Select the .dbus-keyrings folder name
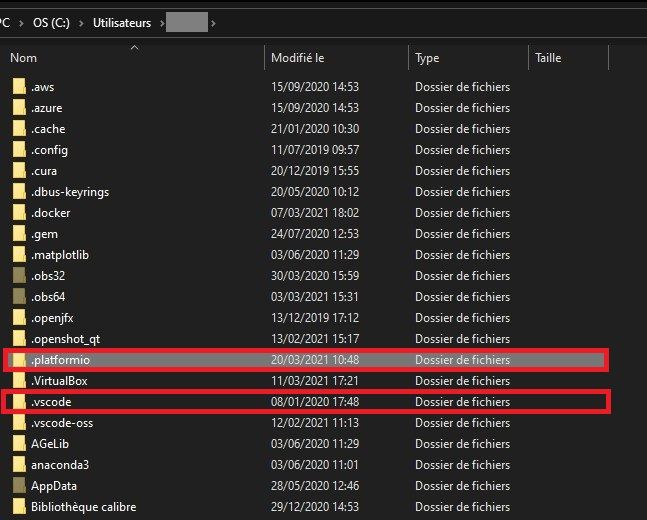Image resolution: width=647 pixels, height=520 pixels. [70, 192]
